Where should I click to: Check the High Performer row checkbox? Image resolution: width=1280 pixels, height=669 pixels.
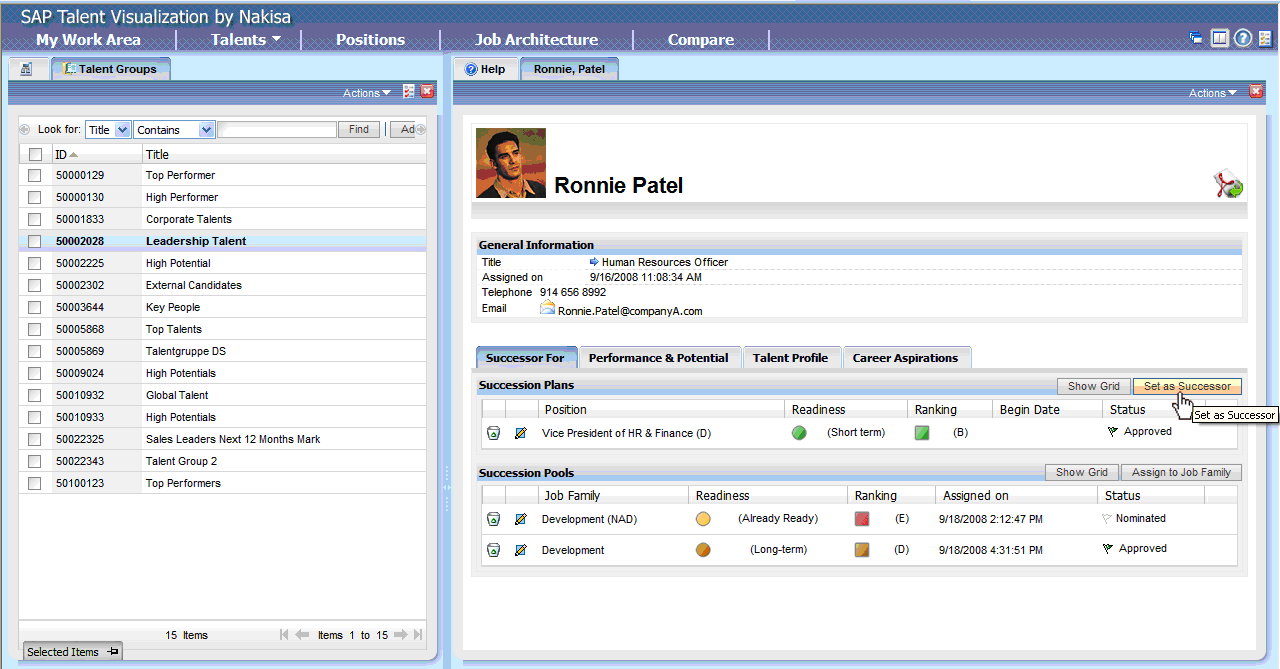point(35,198)
